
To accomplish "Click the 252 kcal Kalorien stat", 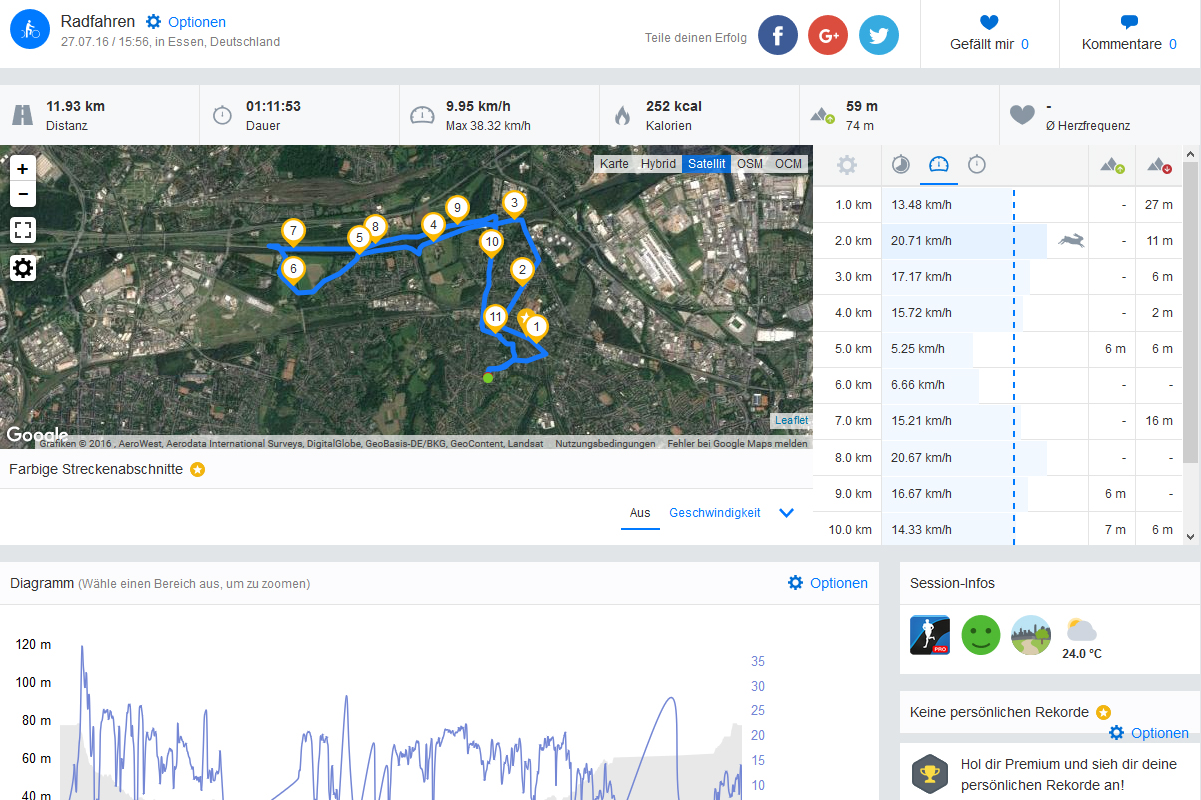I will tap(700, 115).
